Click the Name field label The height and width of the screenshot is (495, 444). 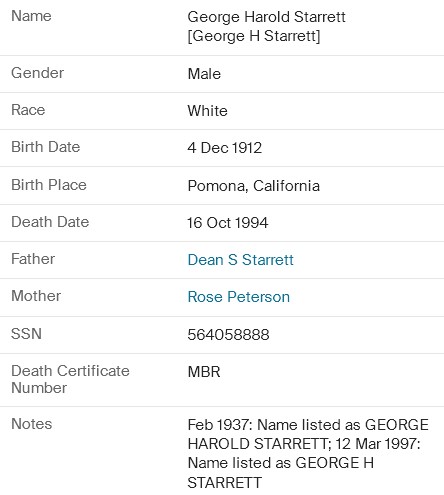[x=31, y=16]
